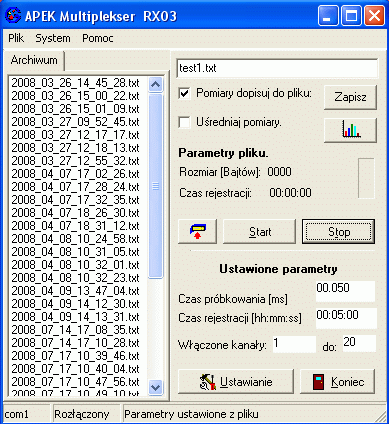Open the Plik menu
Viewport: 389px width, 424px height.
pos(16,38)
